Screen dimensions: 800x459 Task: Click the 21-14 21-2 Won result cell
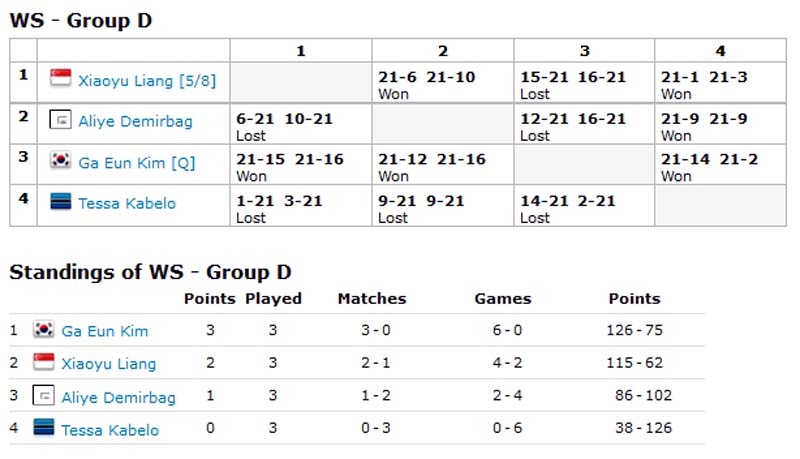(x=720, y=165)
